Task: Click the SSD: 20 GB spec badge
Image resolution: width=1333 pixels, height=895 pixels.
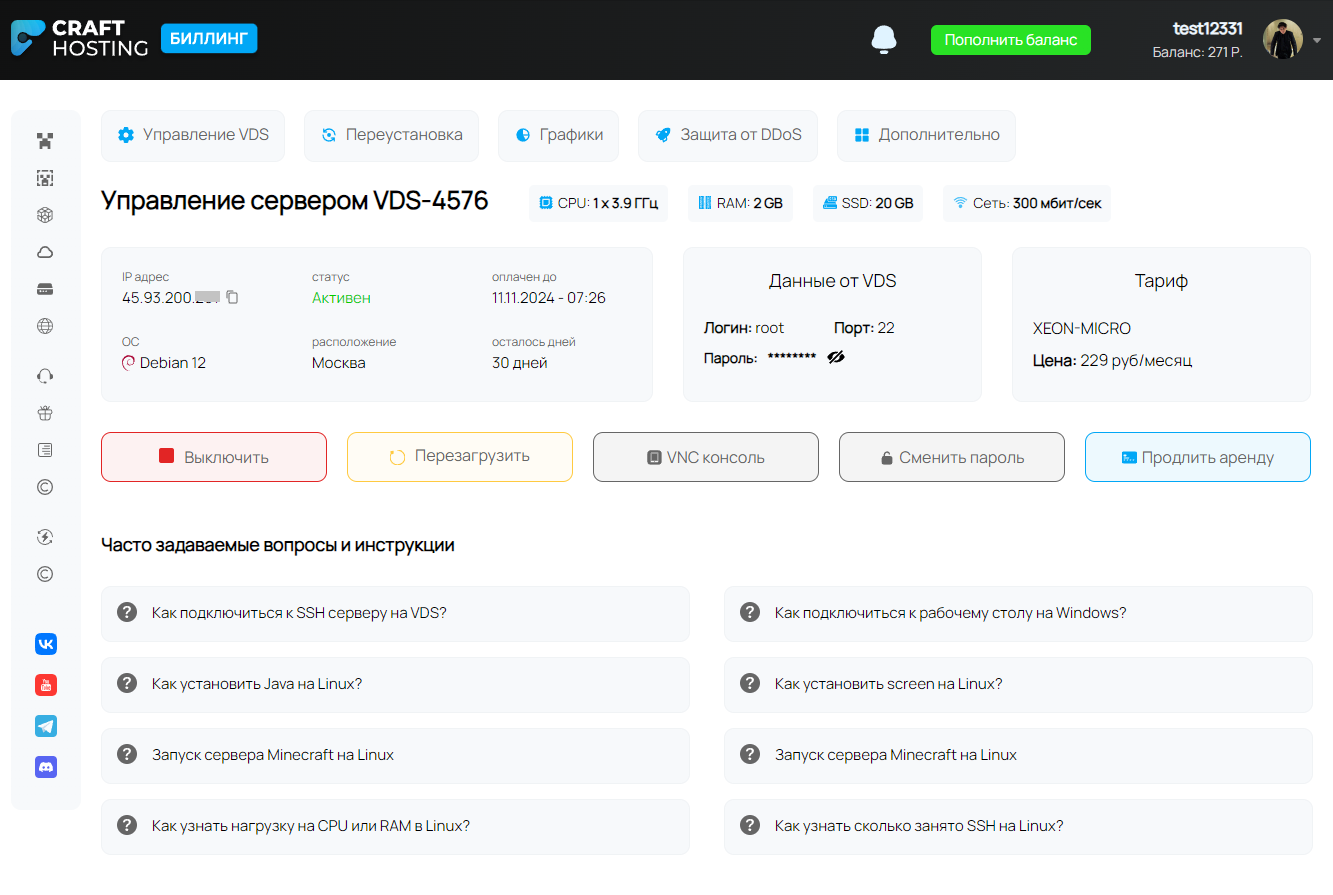Action: 868,203
